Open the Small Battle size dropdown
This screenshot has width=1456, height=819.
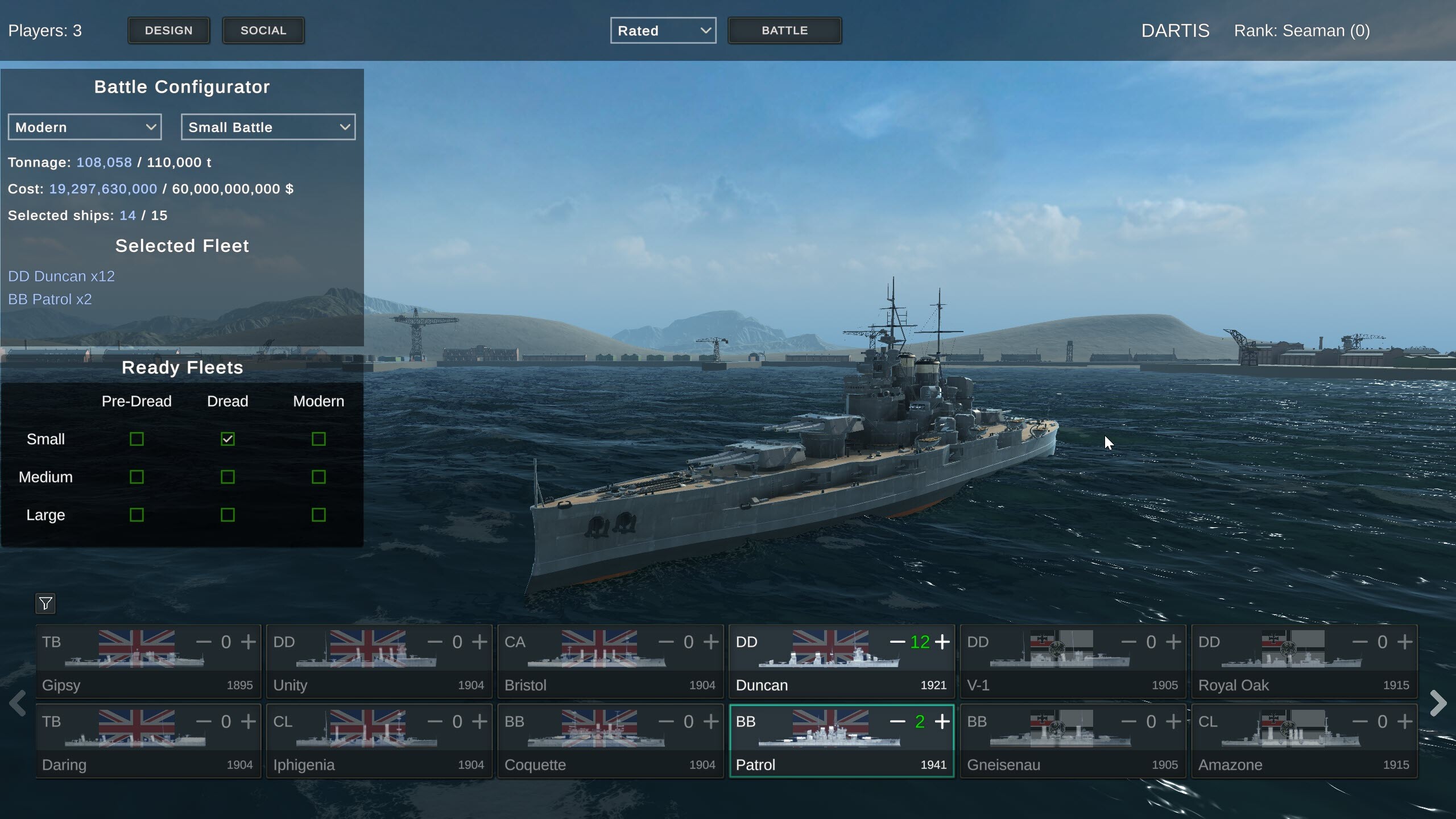pyautogui.click(x=267, y=126)
